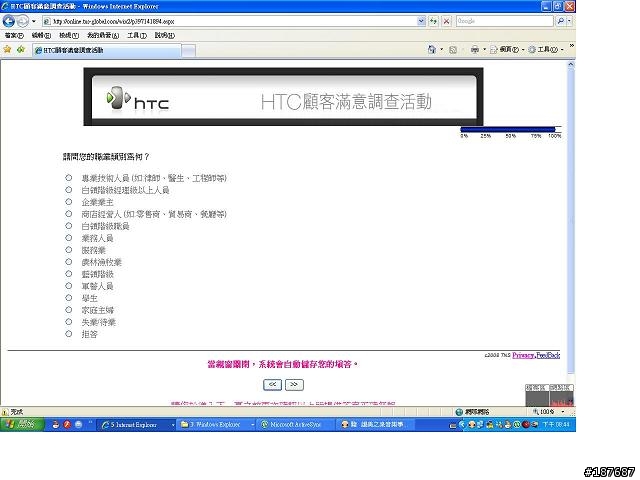Open the 我的最愛 (Favorites) menu
The image size is (640, 480).
click(103, 36)
